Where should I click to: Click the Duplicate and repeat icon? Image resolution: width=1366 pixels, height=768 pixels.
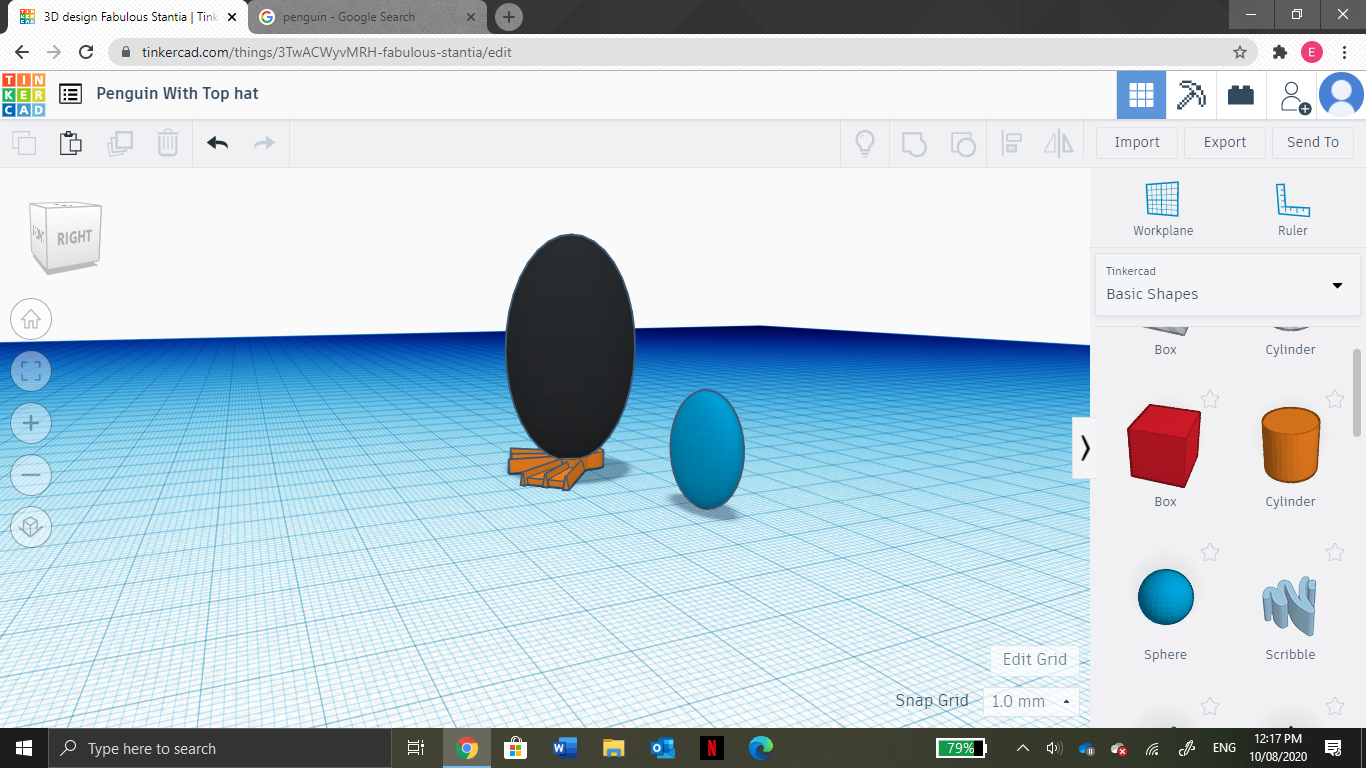pyautogui.click(x=120, y=143)
